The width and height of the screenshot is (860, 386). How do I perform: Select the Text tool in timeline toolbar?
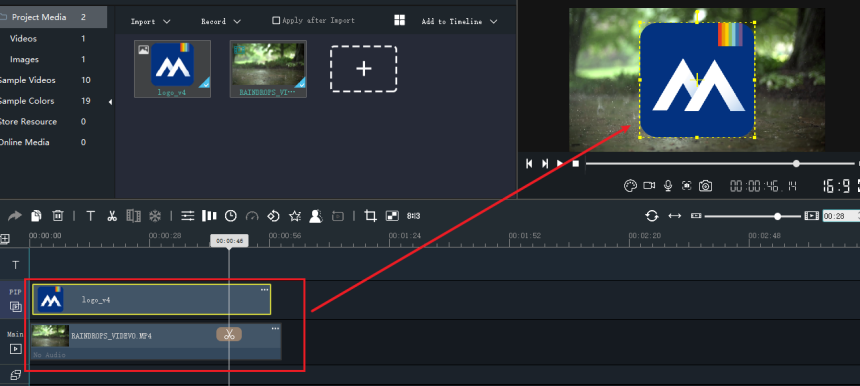click(x=90, y=216)
